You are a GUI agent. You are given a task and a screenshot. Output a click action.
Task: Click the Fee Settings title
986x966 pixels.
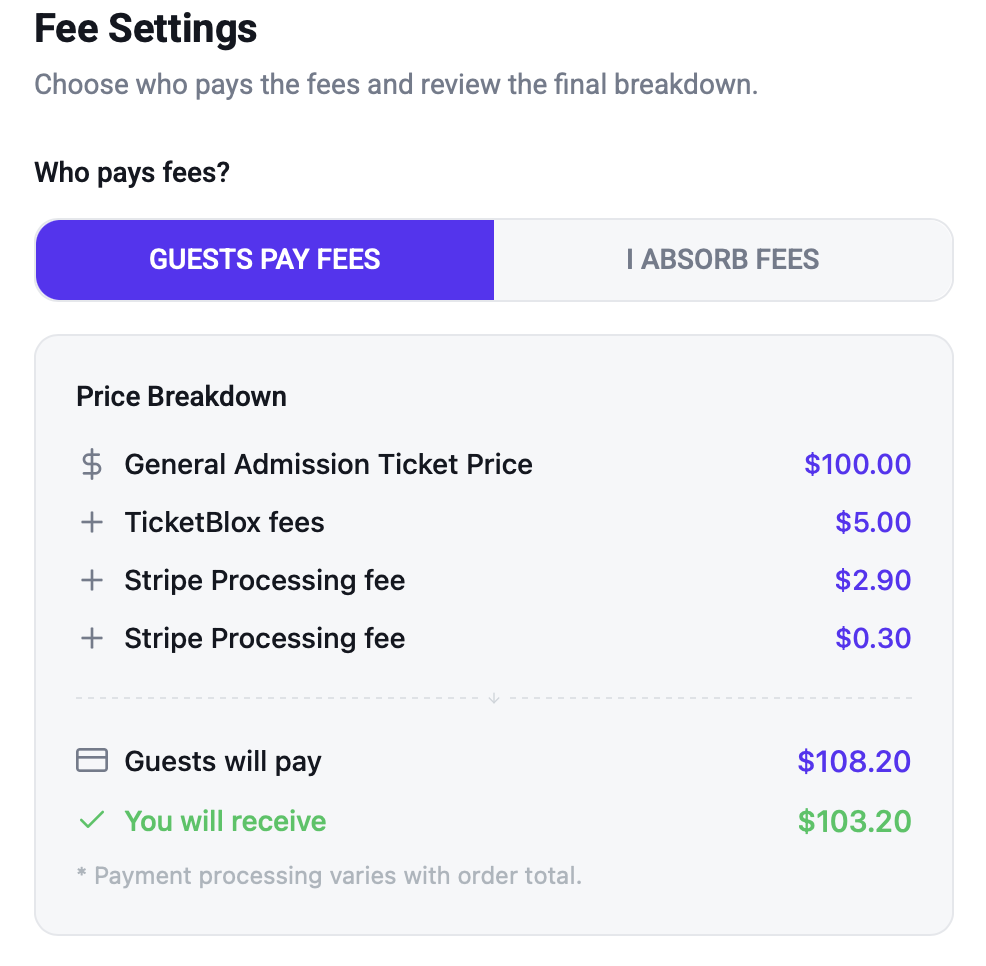(x=146, y=29)
